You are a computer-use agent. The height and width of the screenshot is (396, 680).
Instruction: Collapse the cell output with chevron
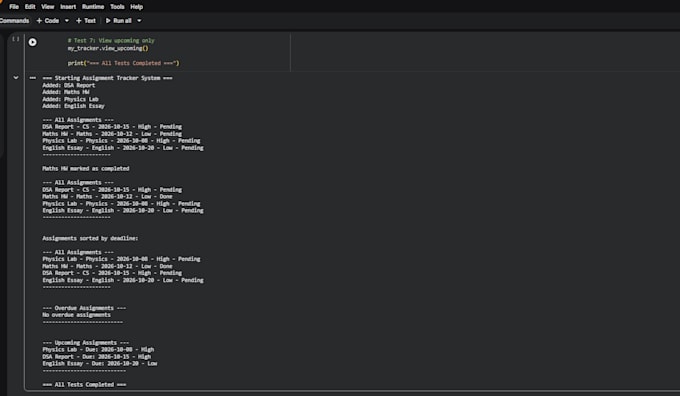coord(16,78)
